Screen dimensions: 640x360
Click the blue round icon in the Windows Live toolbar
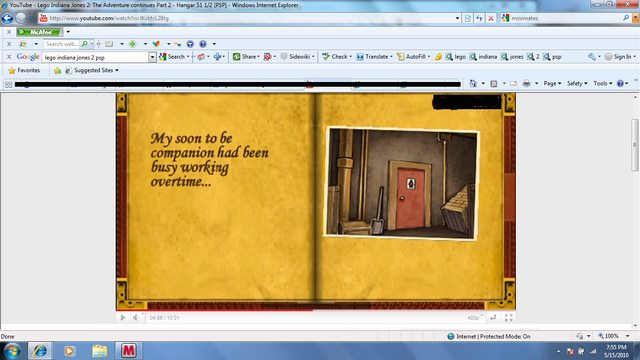(x=190, y=44)
